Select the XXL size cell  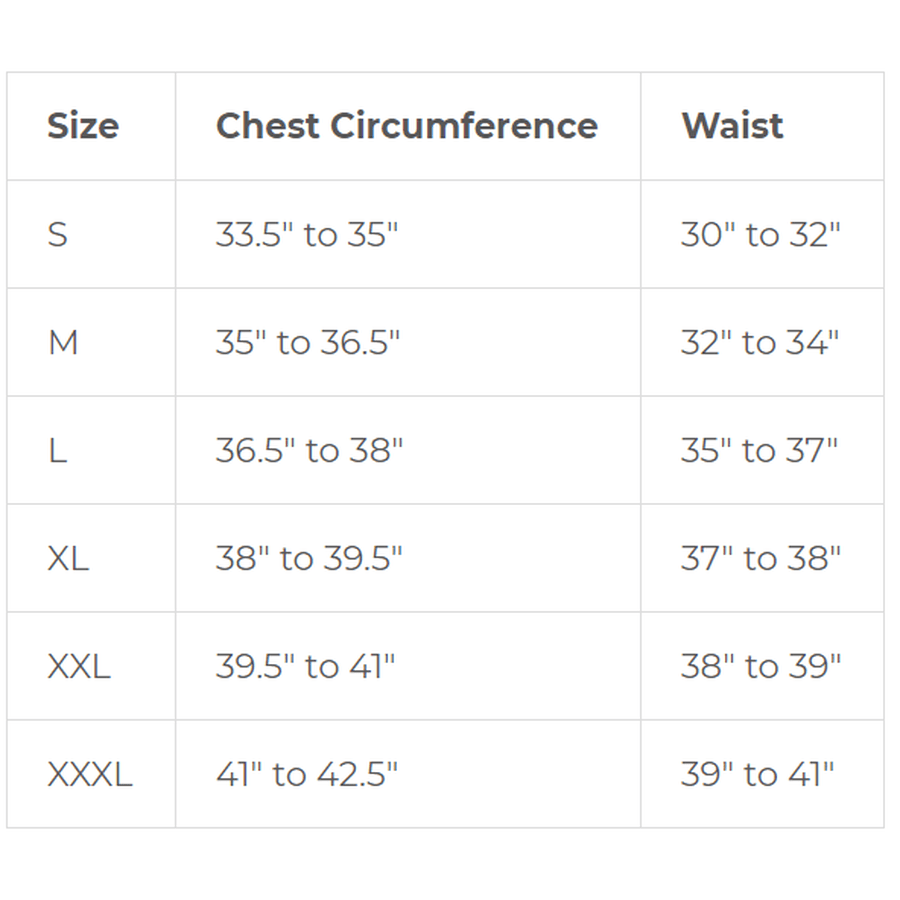[x=79, y=666]
